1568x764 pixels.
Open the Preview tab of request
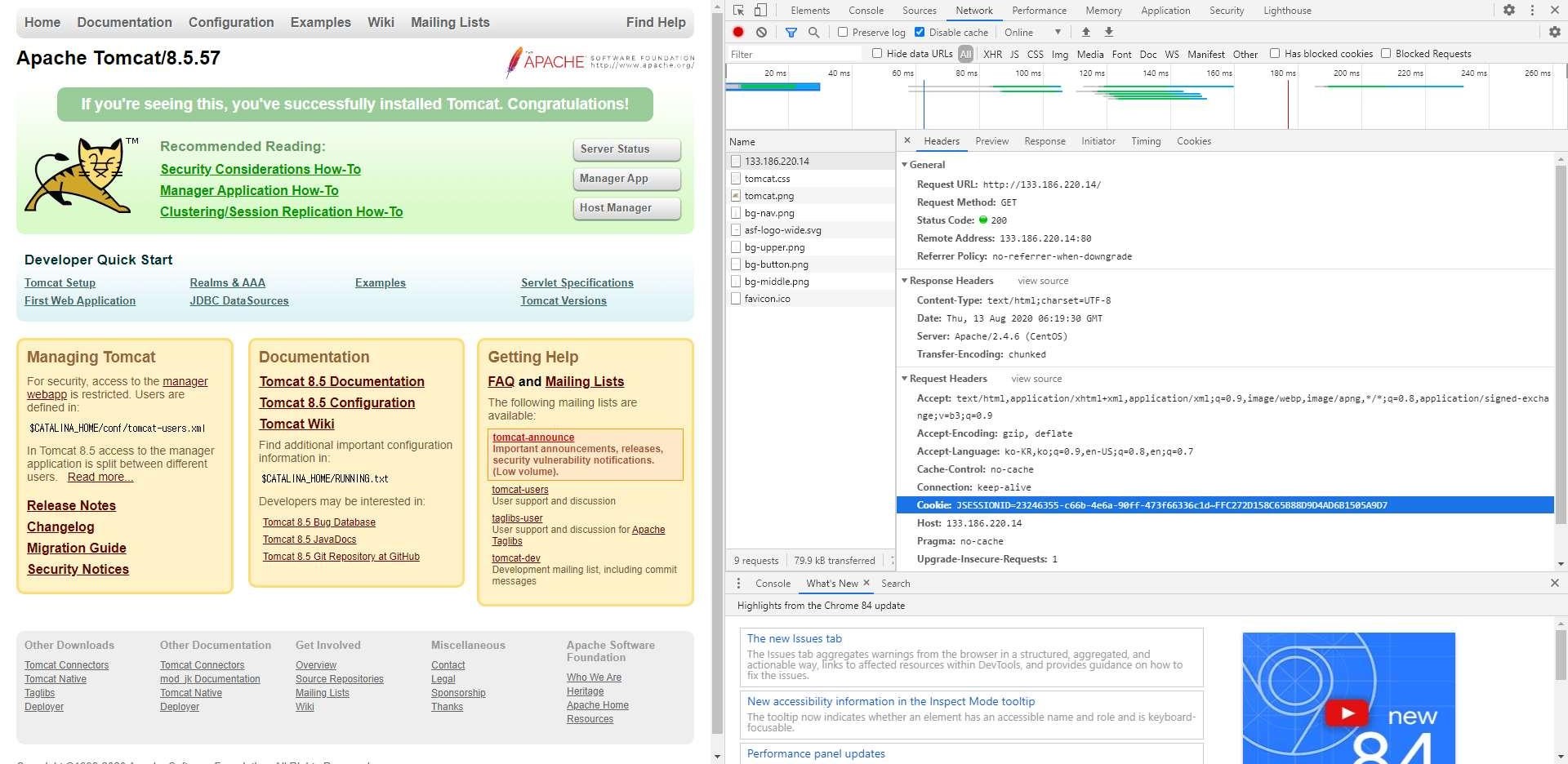click(991, 141)
